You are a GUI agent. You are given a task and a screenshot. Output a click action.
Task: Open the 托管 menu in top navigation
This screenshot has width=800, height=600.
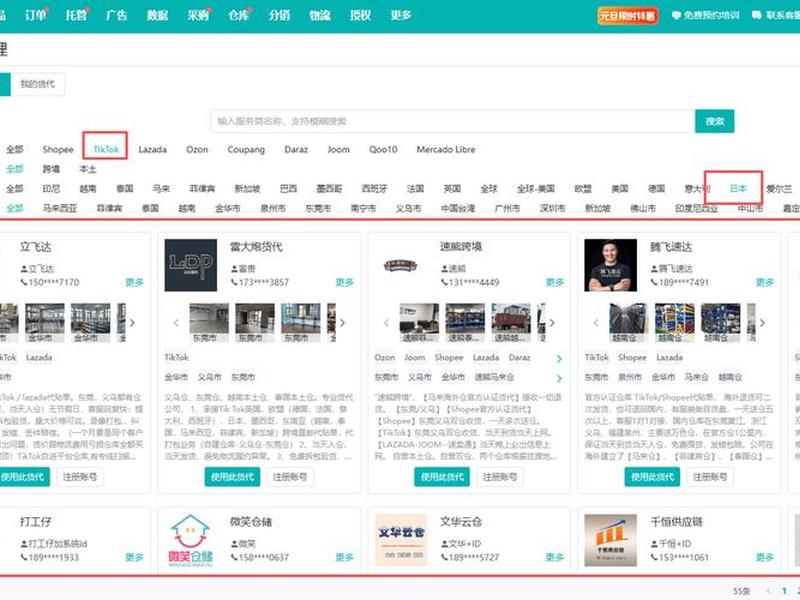(x=76, y=15)
